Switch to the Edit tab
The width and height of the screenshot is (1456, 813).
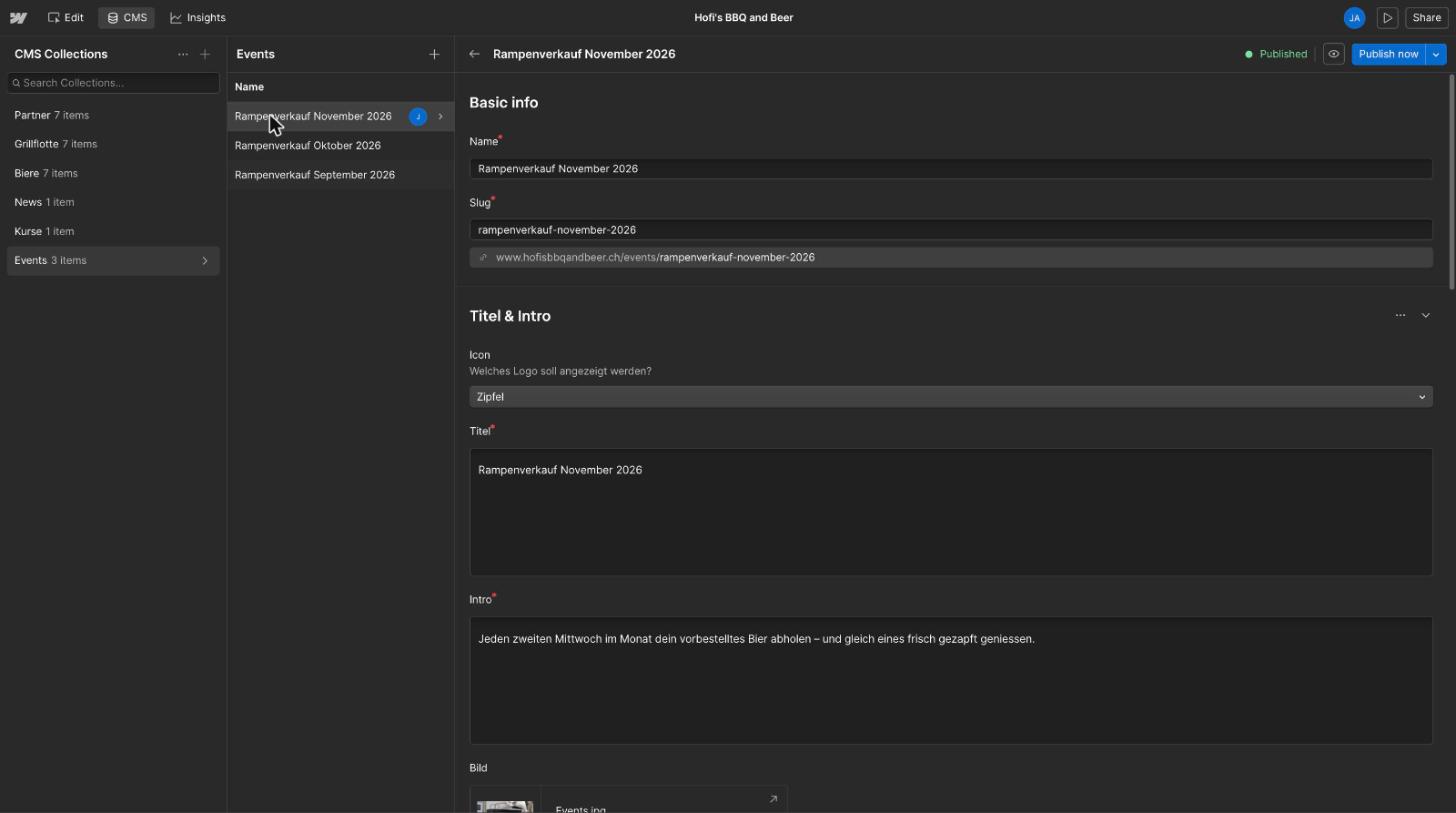pyautogui.click(x=66, y=18)
